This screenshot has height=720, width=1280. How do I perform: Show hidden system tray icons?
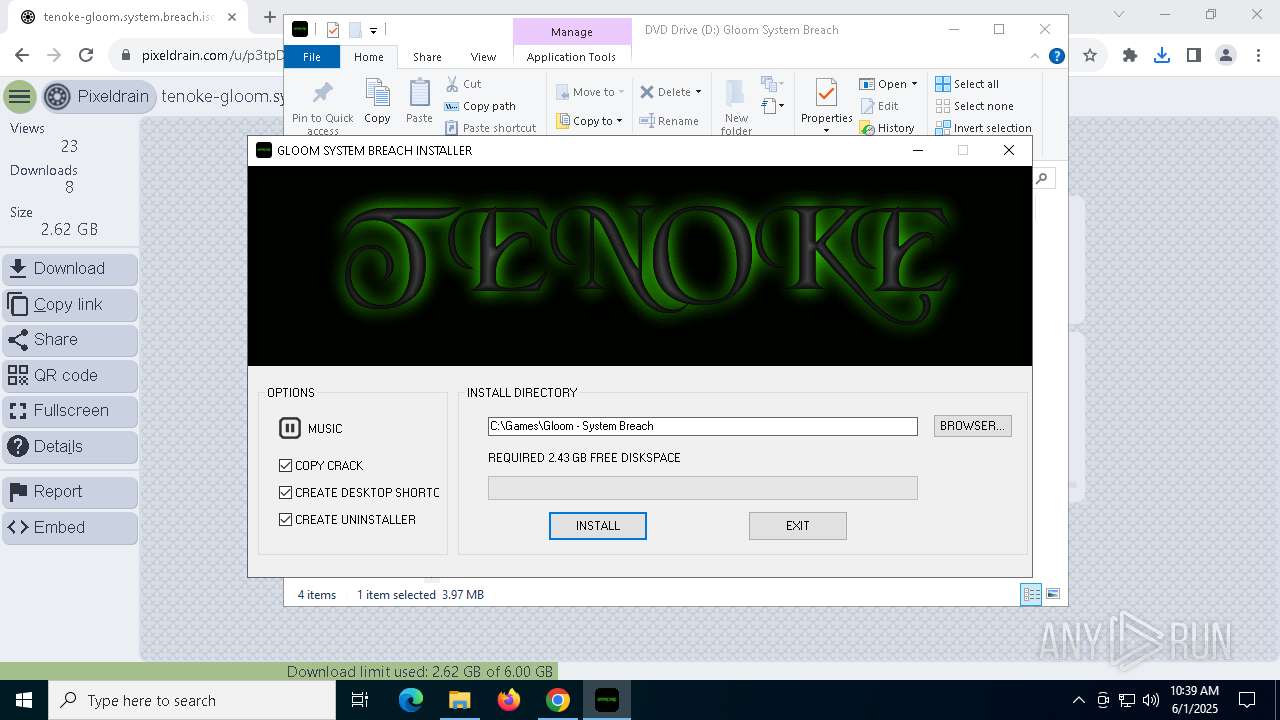pos(1078,700)
